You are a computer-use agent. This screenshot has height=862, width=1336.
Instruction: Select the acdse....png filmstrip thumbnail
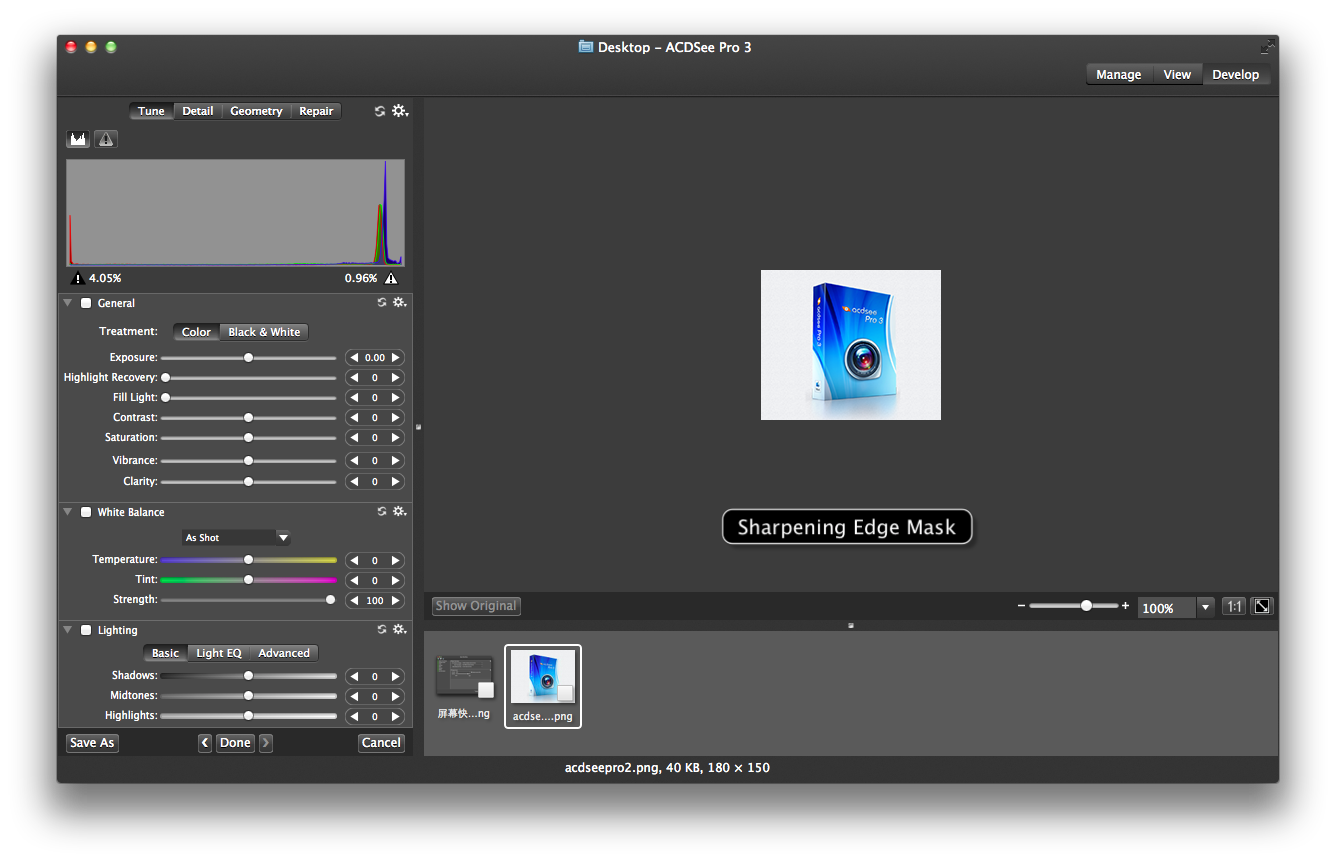[x=543, y=686]
